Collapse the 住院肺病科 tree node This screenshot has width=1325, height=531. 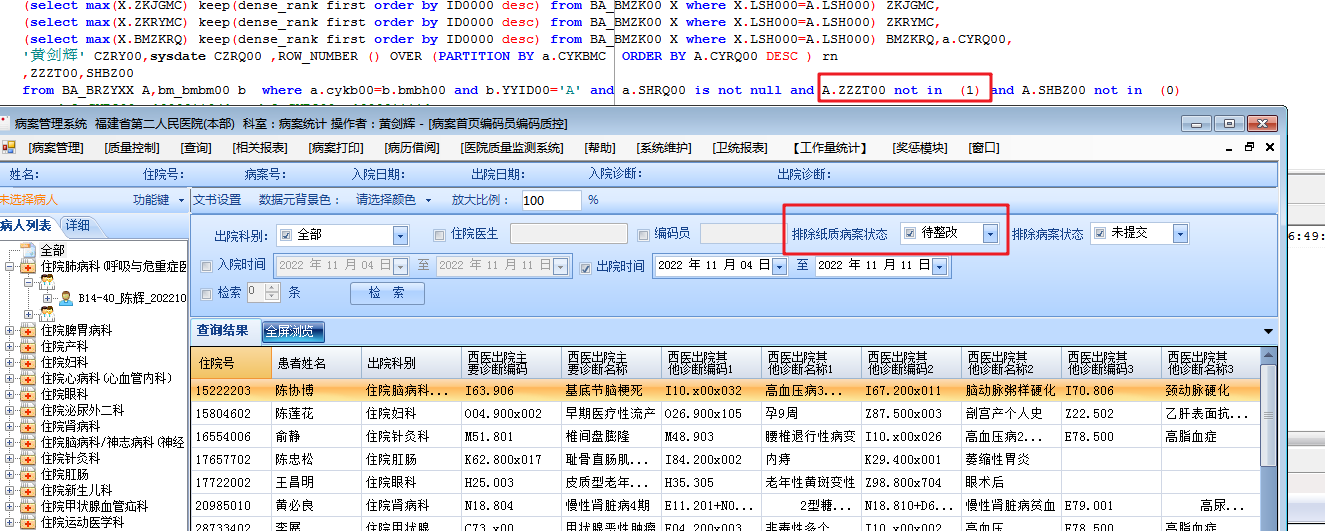coord(10,267)
